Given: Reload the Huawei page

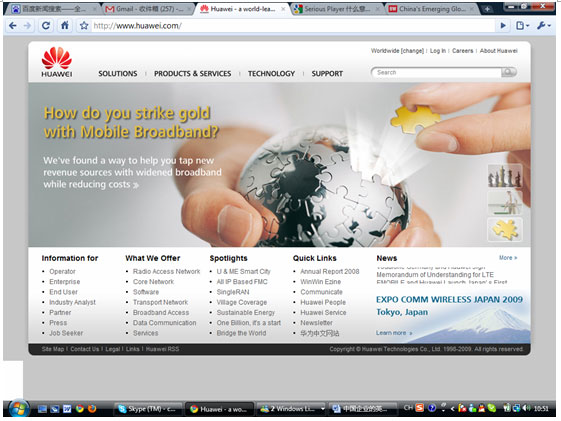Looking at the screenshot, I should (46, 26).
